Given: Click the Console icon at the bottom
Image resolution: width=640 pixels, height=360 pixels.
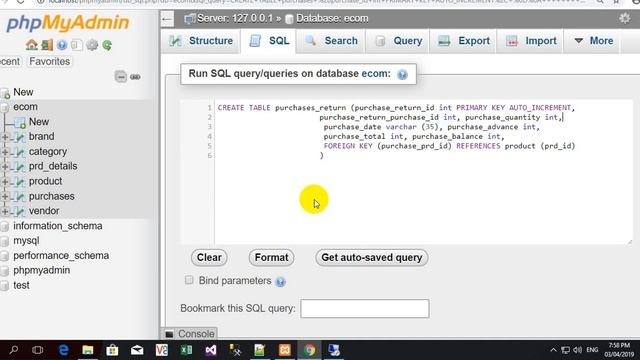Looking at the screenshot, I should (x=169, y=334).
